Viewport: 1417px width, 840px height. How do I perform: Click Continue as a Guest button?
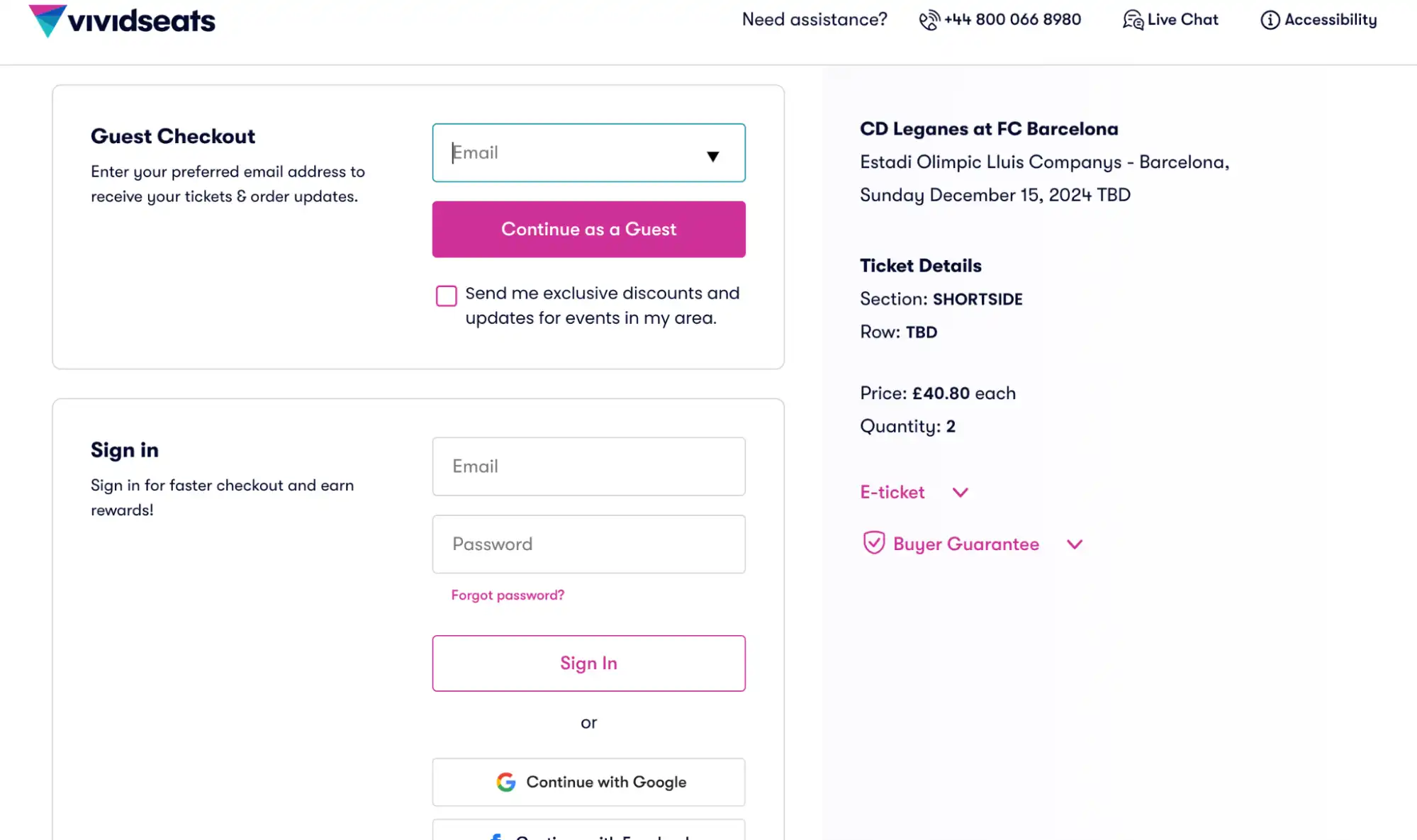(589, 229)
